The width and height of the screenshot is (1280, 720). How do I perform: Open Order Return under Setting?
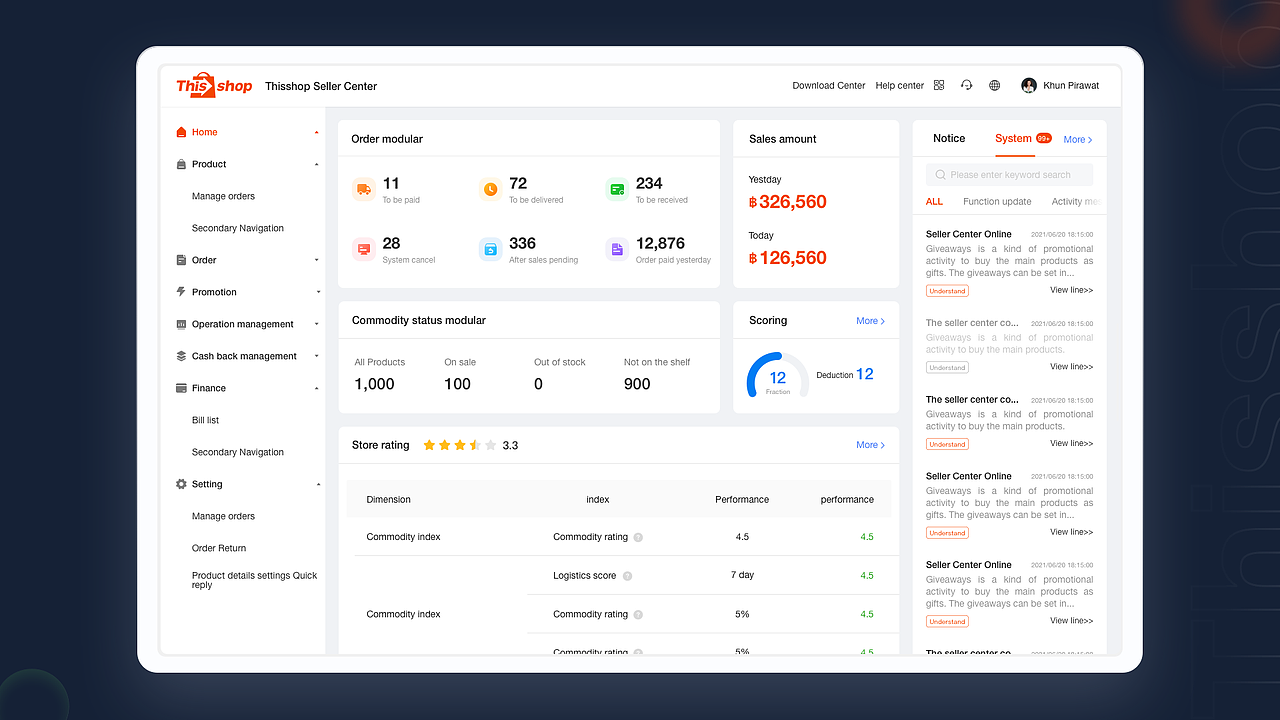[x=219, y=548]
